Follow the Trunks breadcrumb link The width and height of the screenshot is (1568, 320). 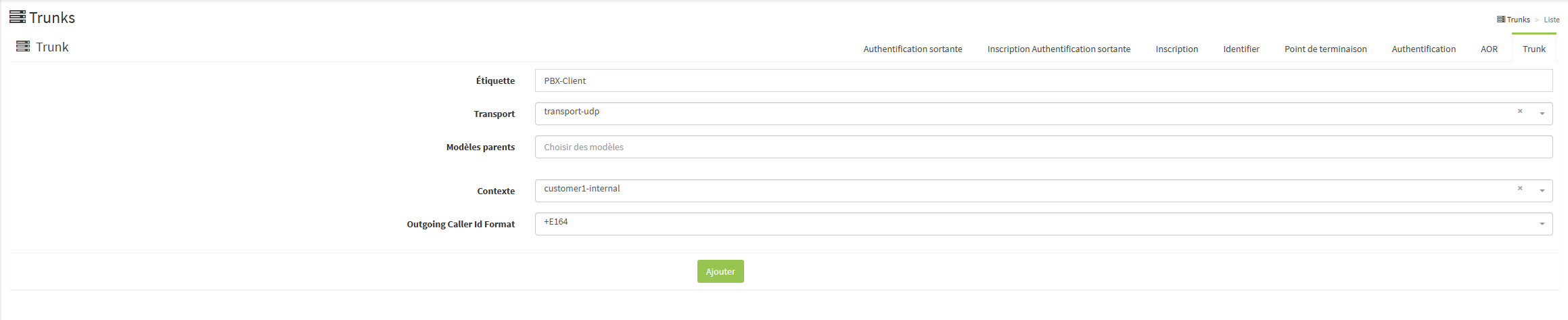coord(1518,20)
